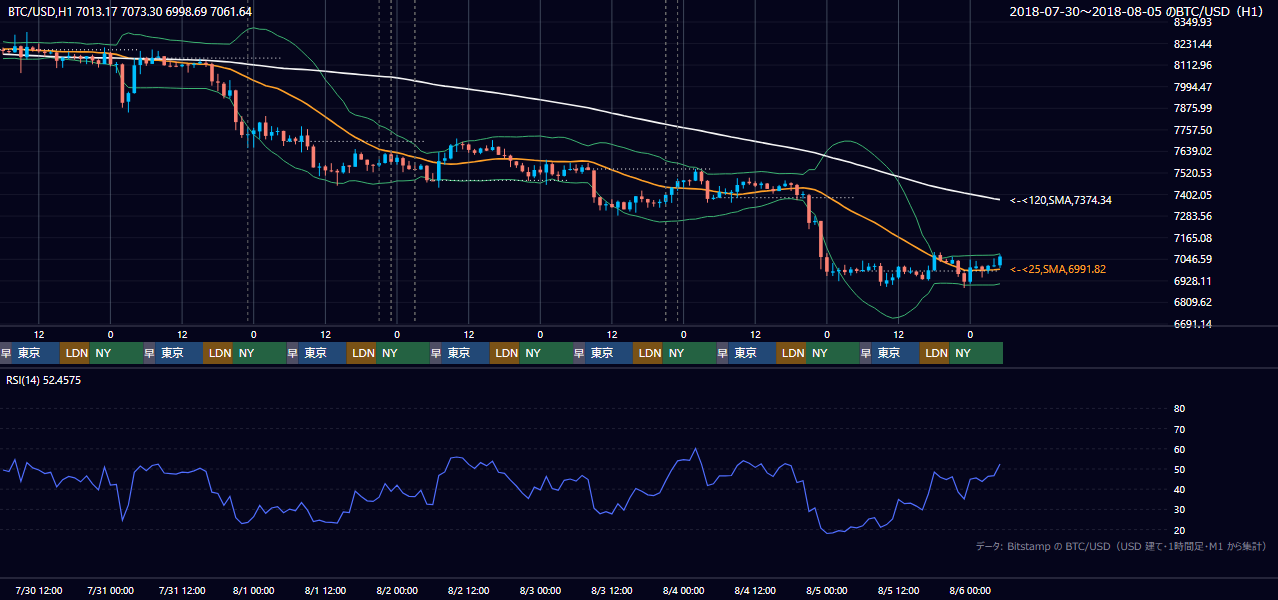1278x600 pixels.
Task: Click RSI level 20 label
Action: [x=1179, y=530]
